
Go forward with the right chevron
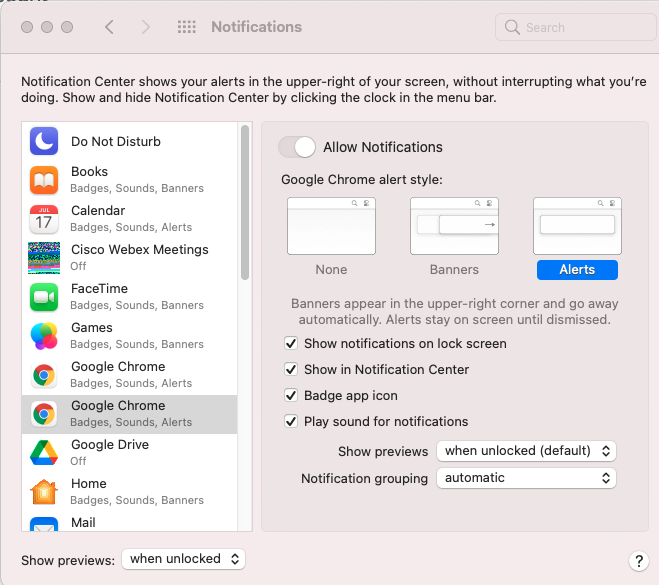click(145, 27)
